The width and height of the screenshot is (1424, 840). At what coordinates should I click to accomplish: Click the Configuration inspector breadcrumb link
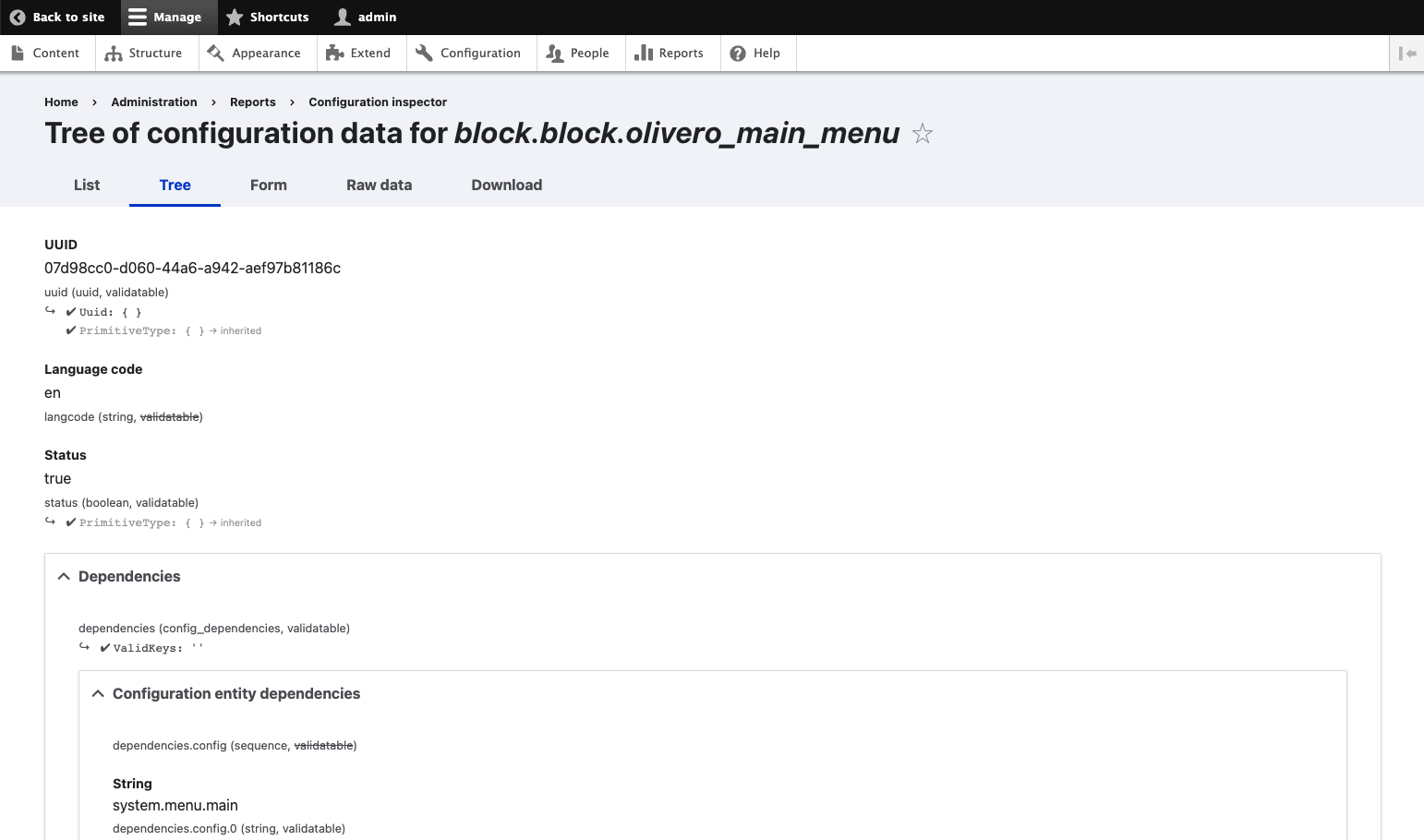point(378,102)
